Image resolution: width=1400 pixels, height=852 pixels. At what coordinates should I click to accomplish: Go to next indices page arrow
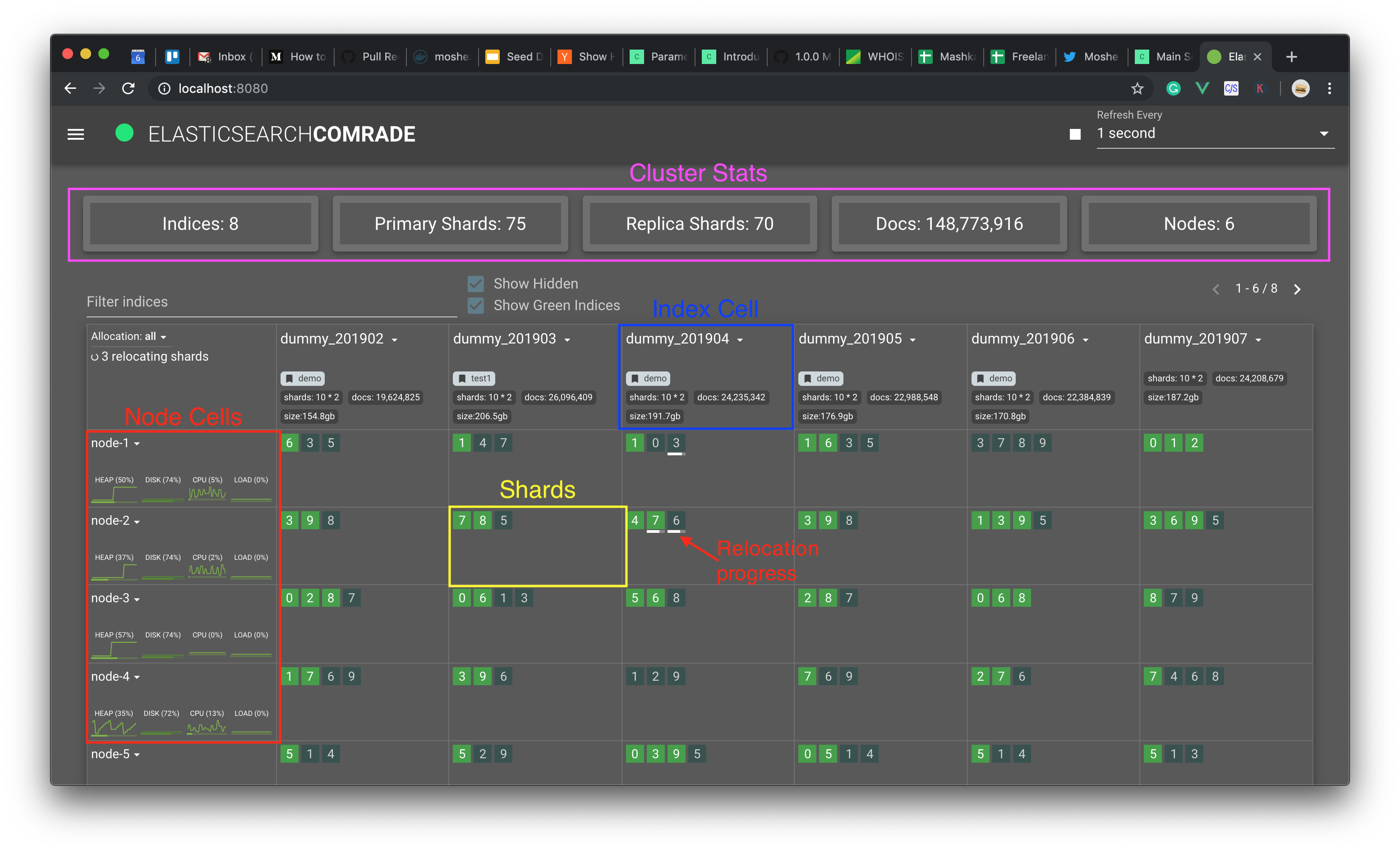1297,290
